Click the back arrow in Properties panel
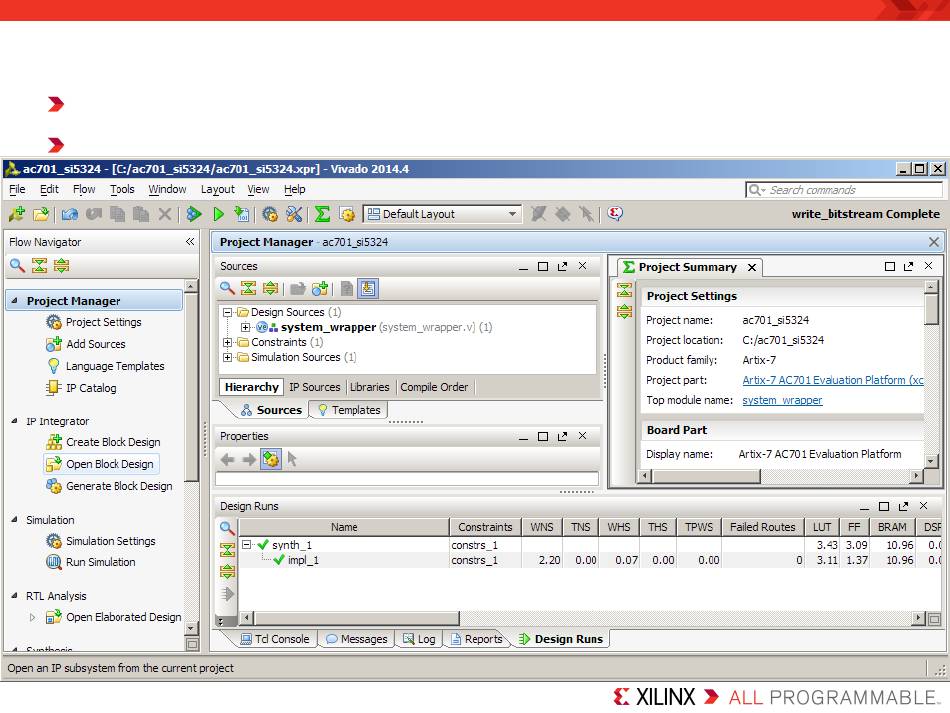The width and height of the screenshot is (950, 713). pos(228,459)
